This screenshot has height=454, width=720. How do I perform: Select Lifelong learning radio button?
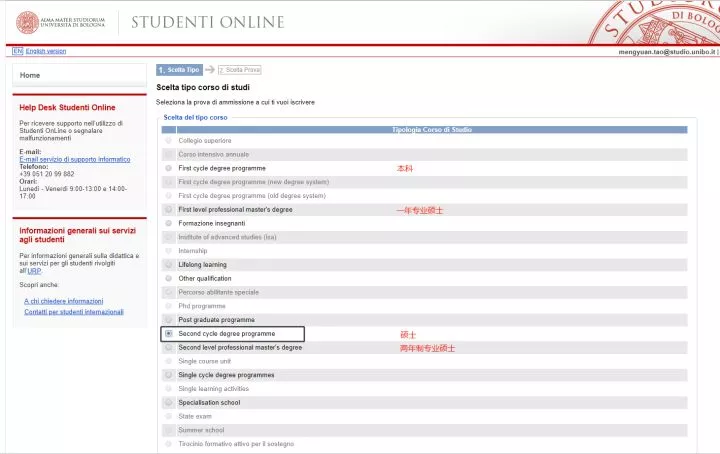coord(169,264)
